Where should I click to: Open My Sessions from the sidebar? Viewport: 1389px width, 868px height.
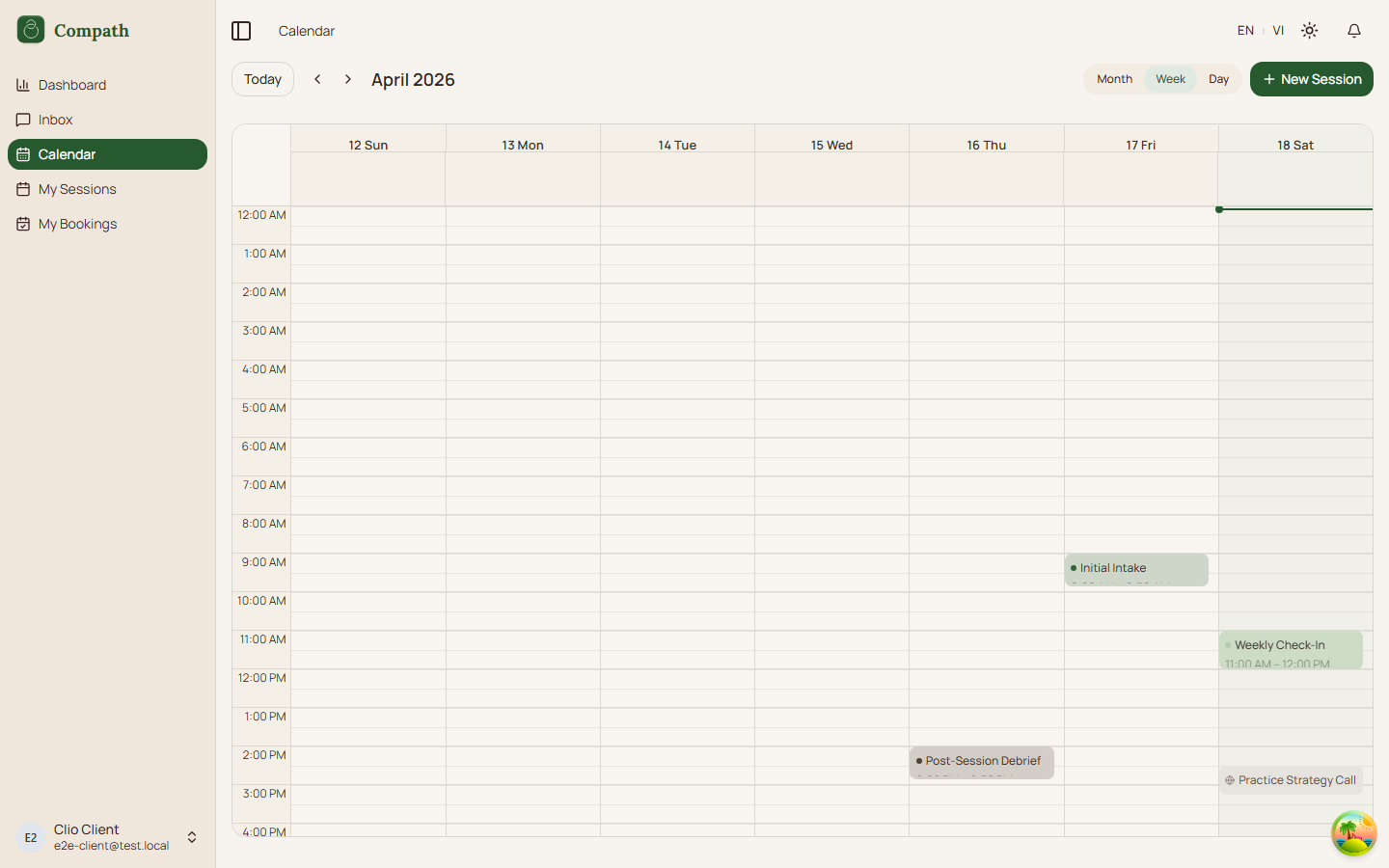(77, 189)
